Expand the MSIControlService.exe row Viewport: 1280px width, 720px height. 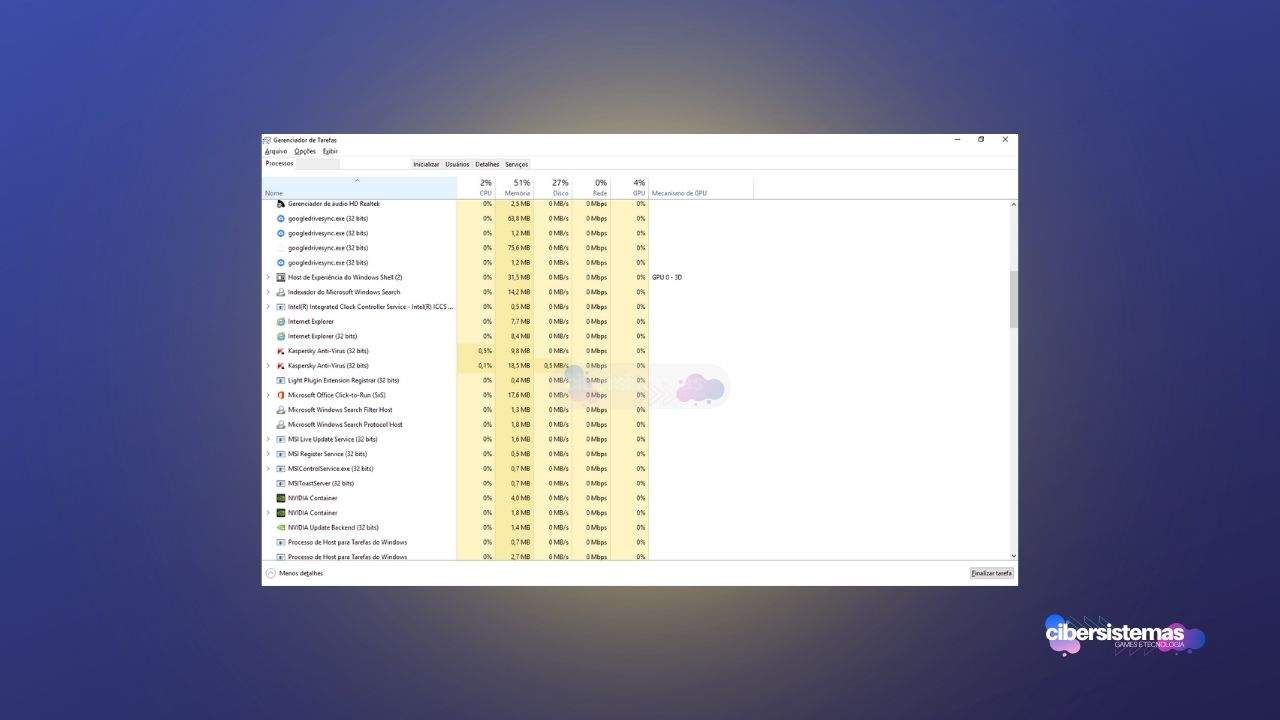[x=268, y=468]
